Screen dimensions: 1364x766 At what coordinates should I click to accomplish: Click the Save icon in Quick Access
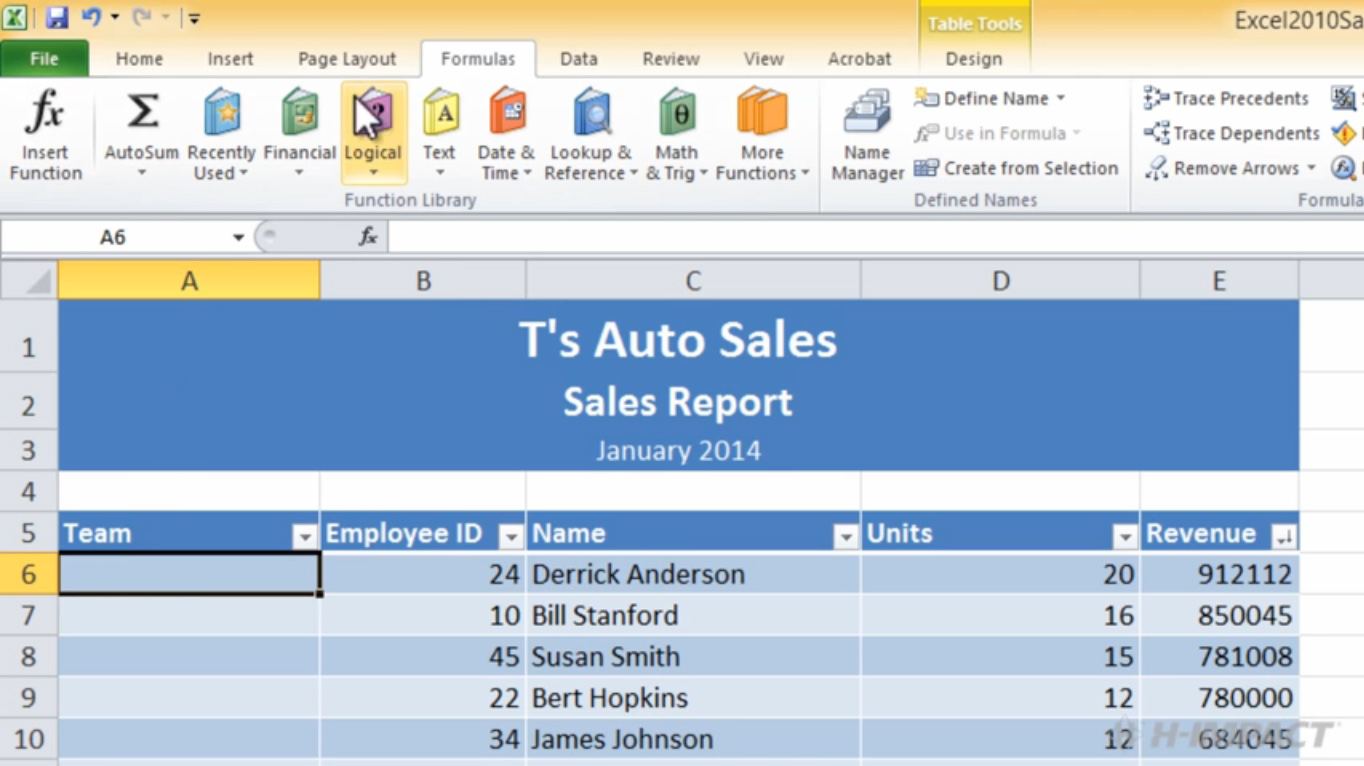pyautogui.click(x=57, y=18)
